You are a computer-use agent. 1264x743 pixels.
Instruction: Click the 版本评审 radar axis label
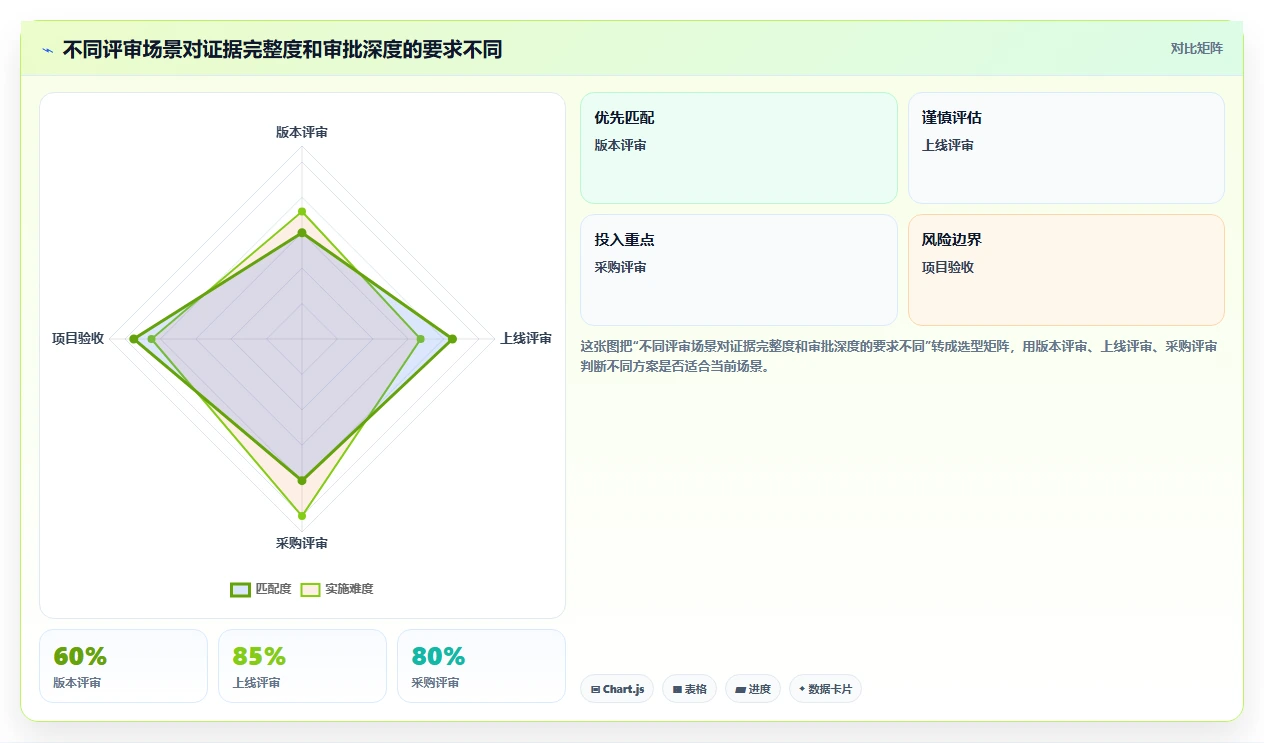pos(302,132)
